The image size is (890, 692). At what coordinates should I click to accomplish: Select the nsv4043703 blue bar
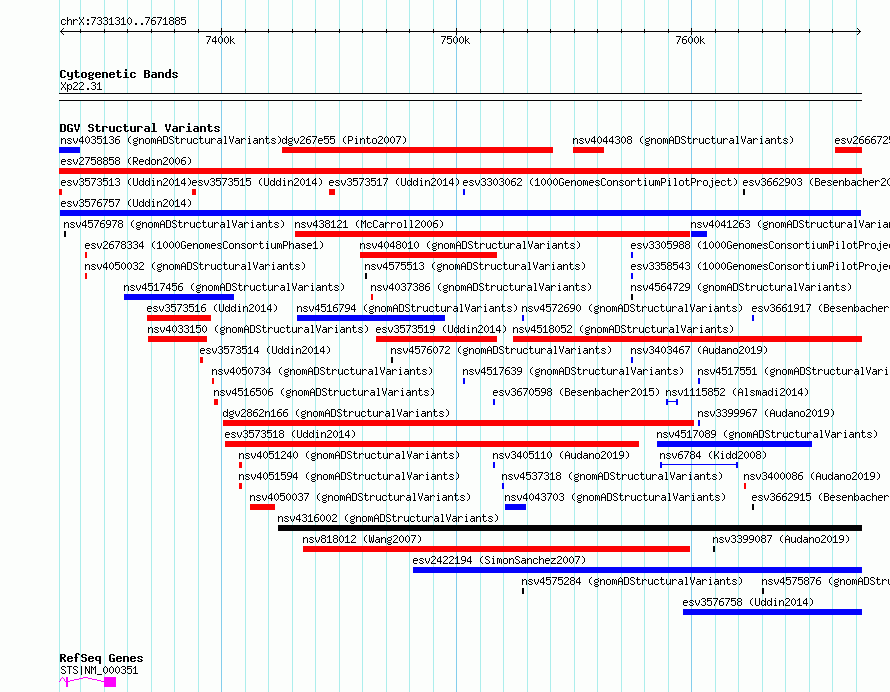[515, 507]
